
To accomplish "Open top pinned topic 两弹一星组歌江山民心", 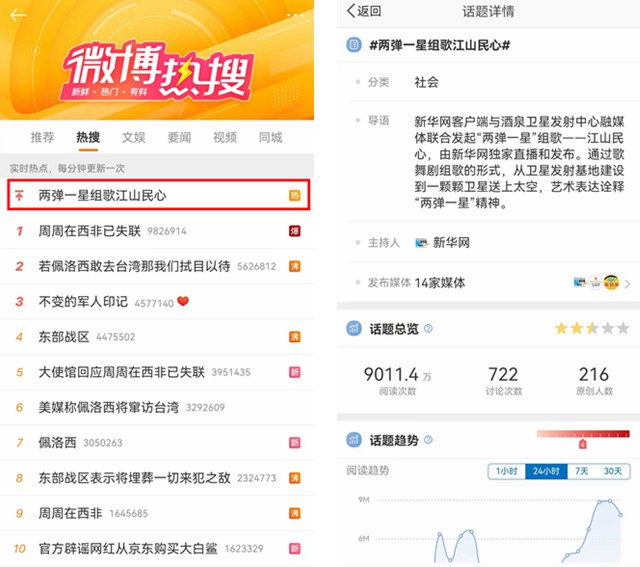I will click(x=102, y=196).
